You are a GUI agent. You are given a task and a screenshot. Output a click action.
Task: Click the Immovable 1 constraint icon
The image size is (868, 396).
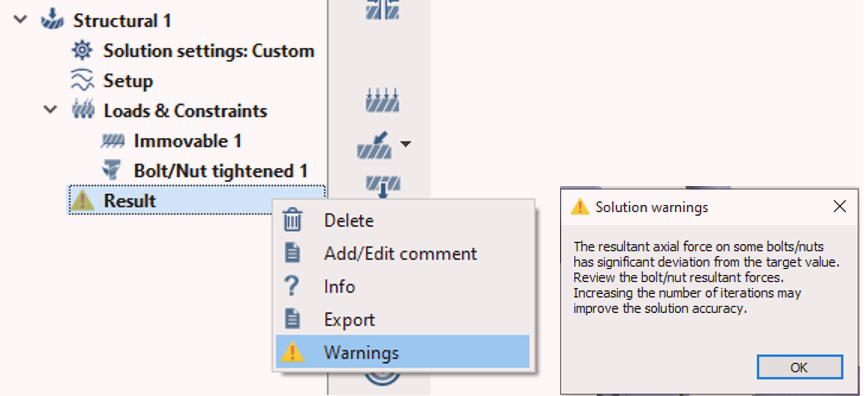(112, 141)
